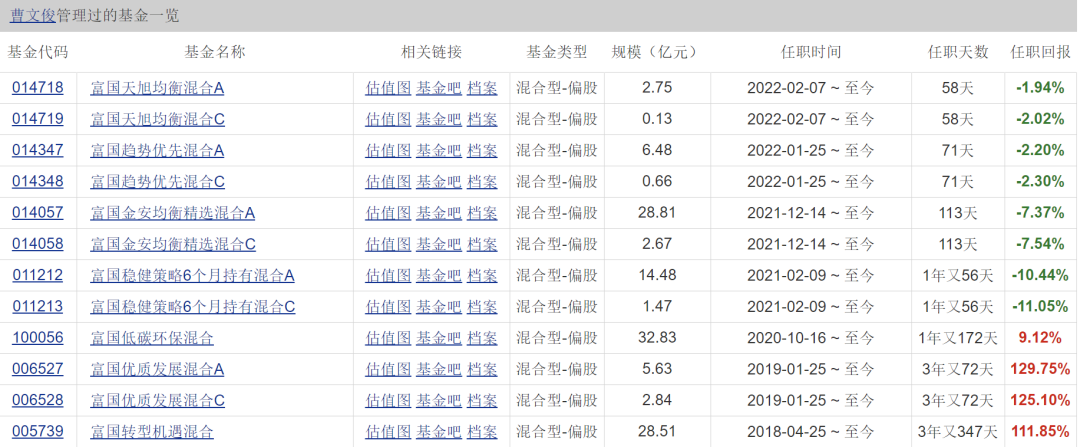Screen dimensions: 1080x447
Task: Open 档案 for fund 014347
Action: point(481,150)
